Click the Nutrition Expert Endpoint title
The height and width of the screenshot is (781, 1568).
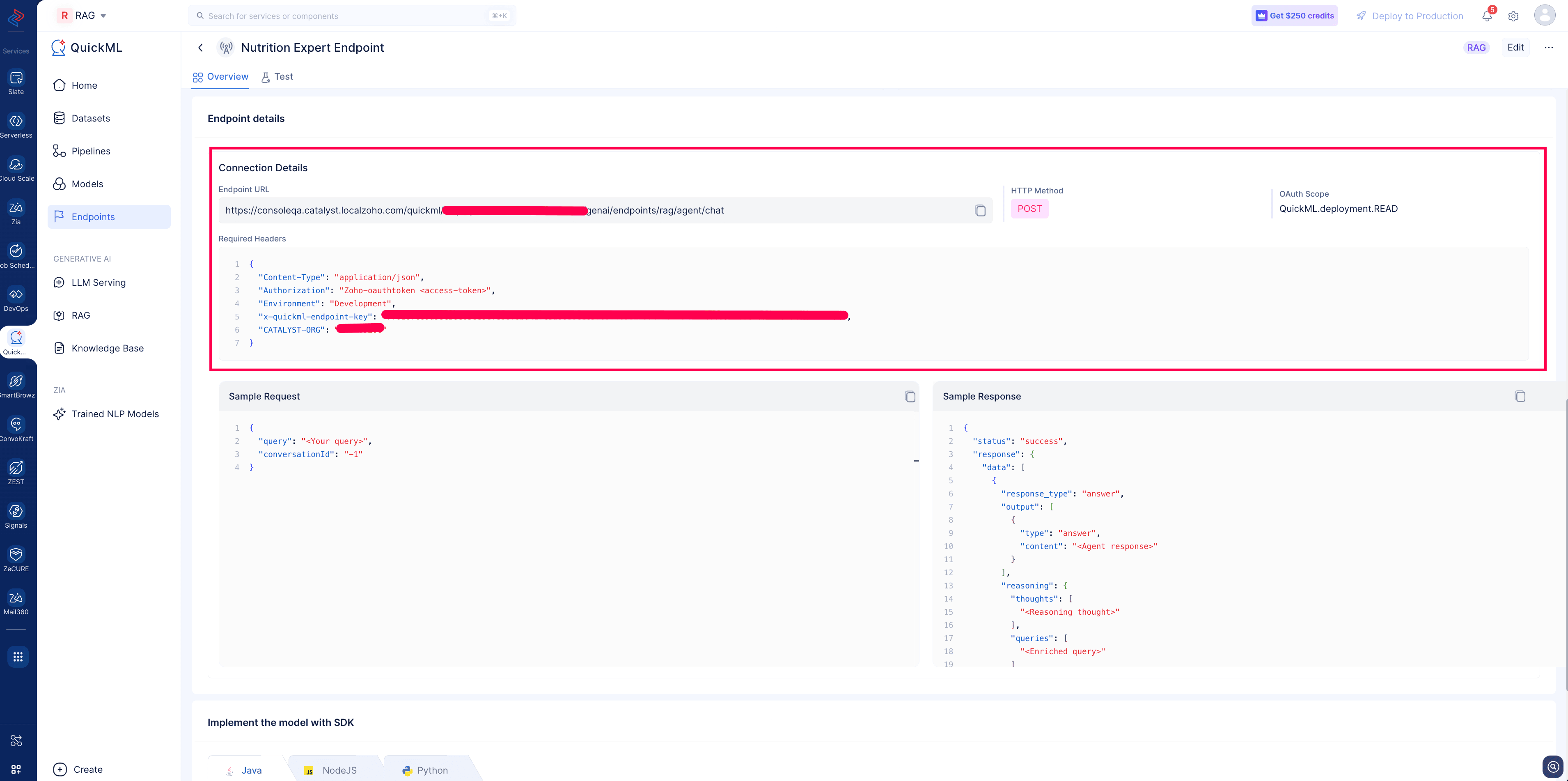point(312,48)
